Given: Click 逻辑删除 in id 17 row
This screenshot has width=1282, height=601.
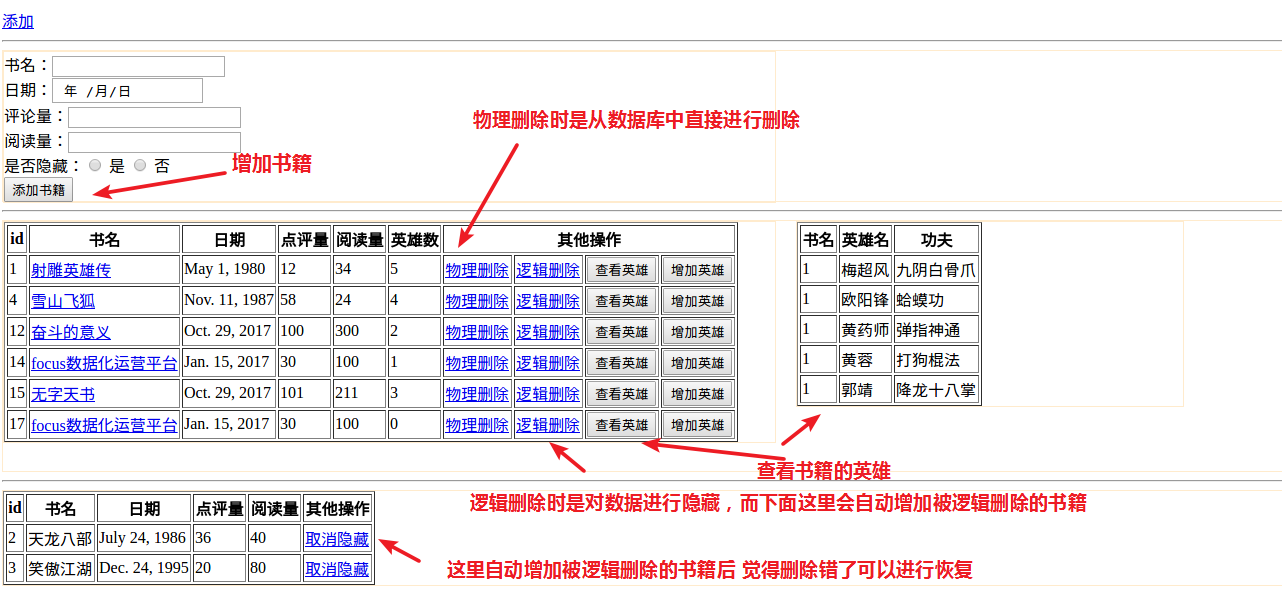Looking at the screenshot, I should (548, 425).
